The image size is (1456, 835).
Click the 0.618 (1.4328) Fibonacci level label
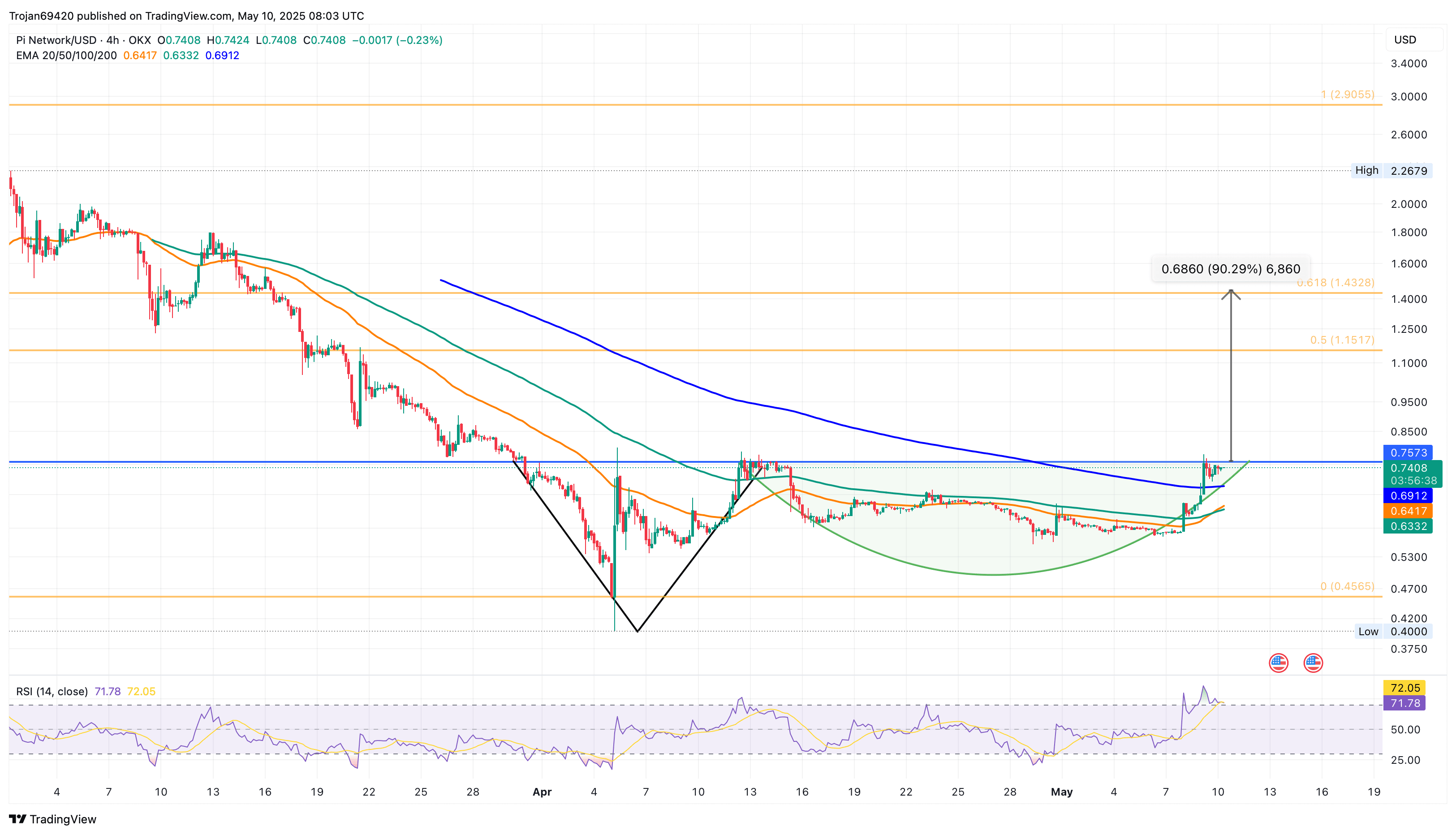(1335, 283)
